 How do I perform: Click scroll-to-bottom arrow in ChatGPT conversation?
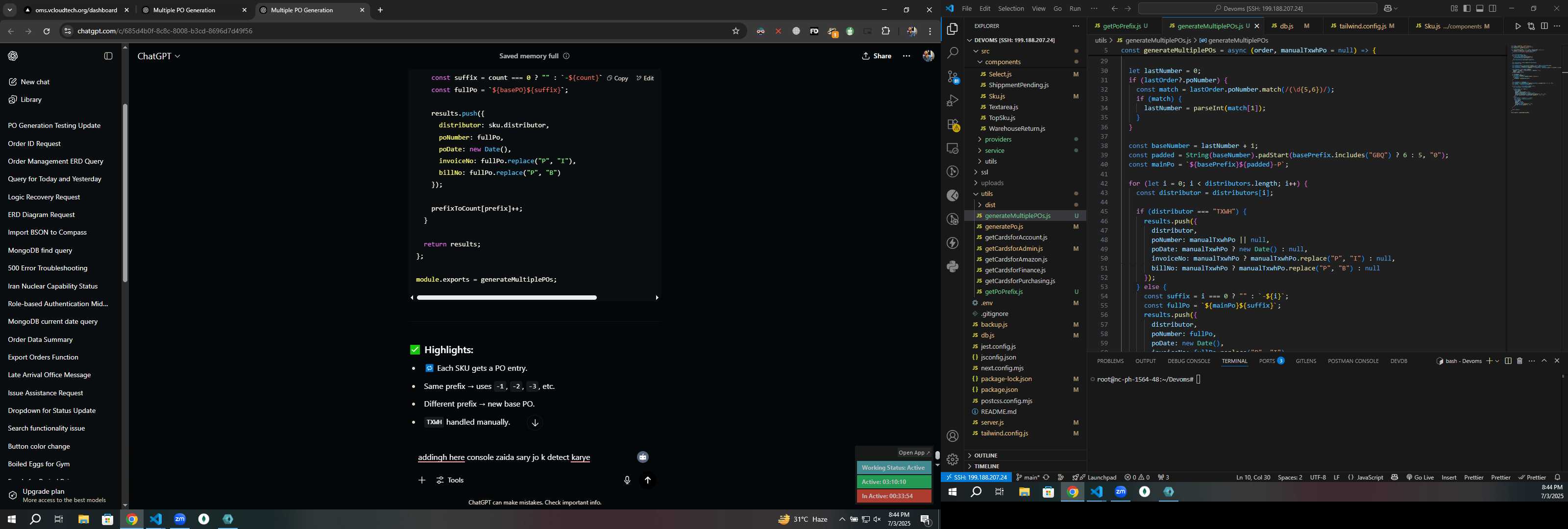(x=535, y=423)
